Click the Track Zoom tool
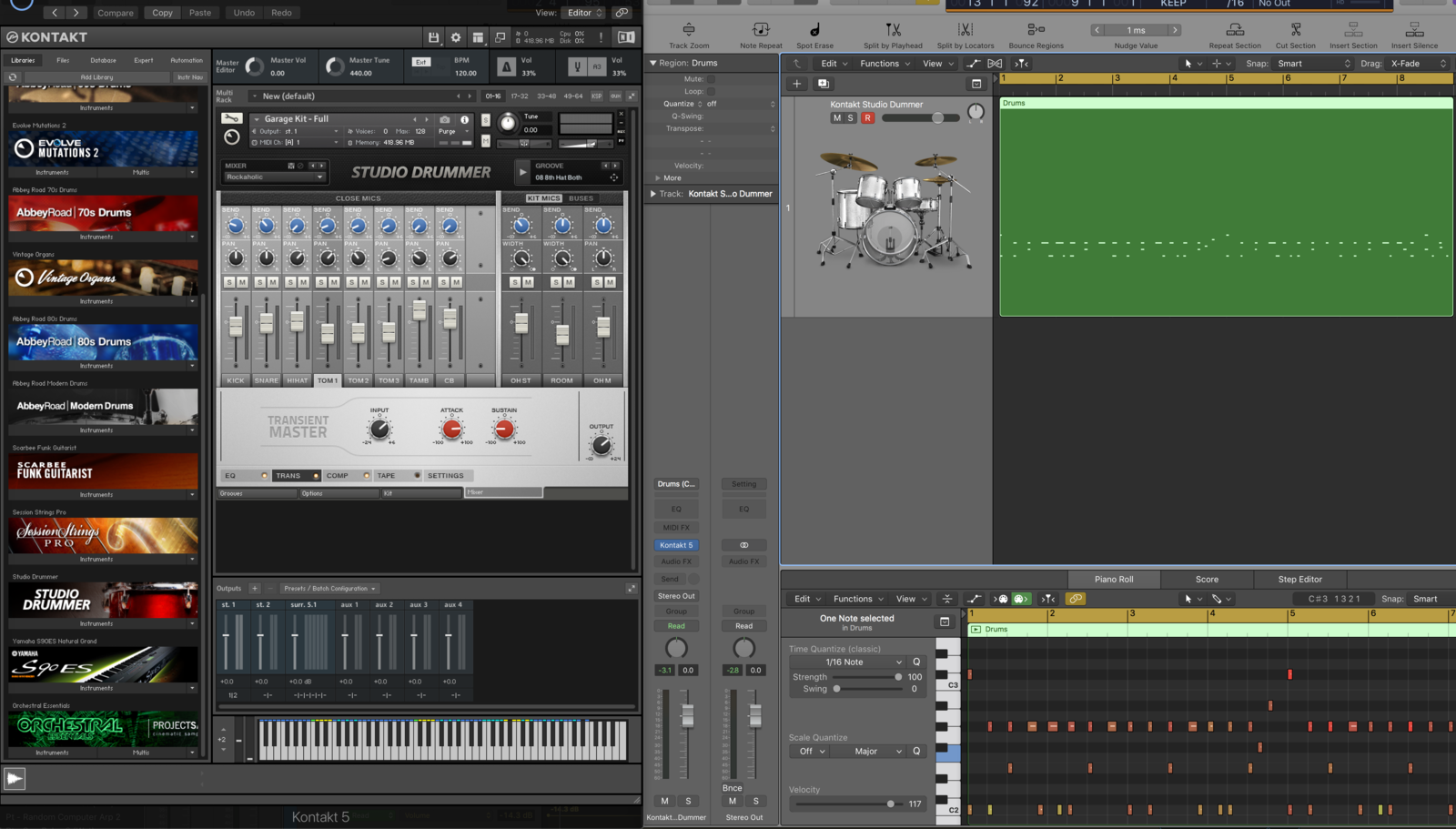The image size is (1456, 829). tap(689, 35)
